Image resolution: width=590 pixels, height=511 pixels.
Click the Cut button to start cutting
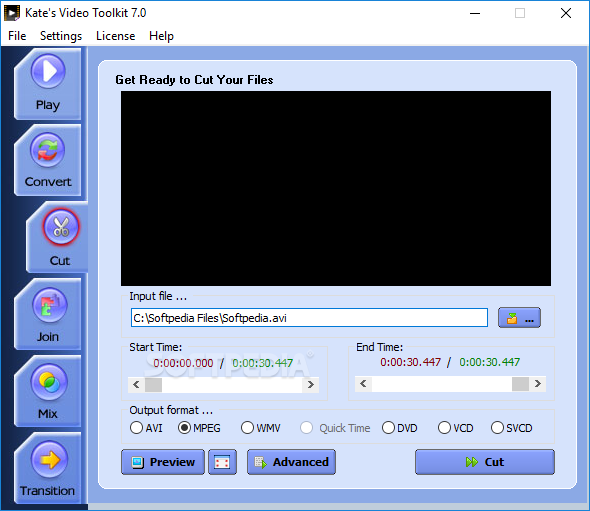pos(485,462)
